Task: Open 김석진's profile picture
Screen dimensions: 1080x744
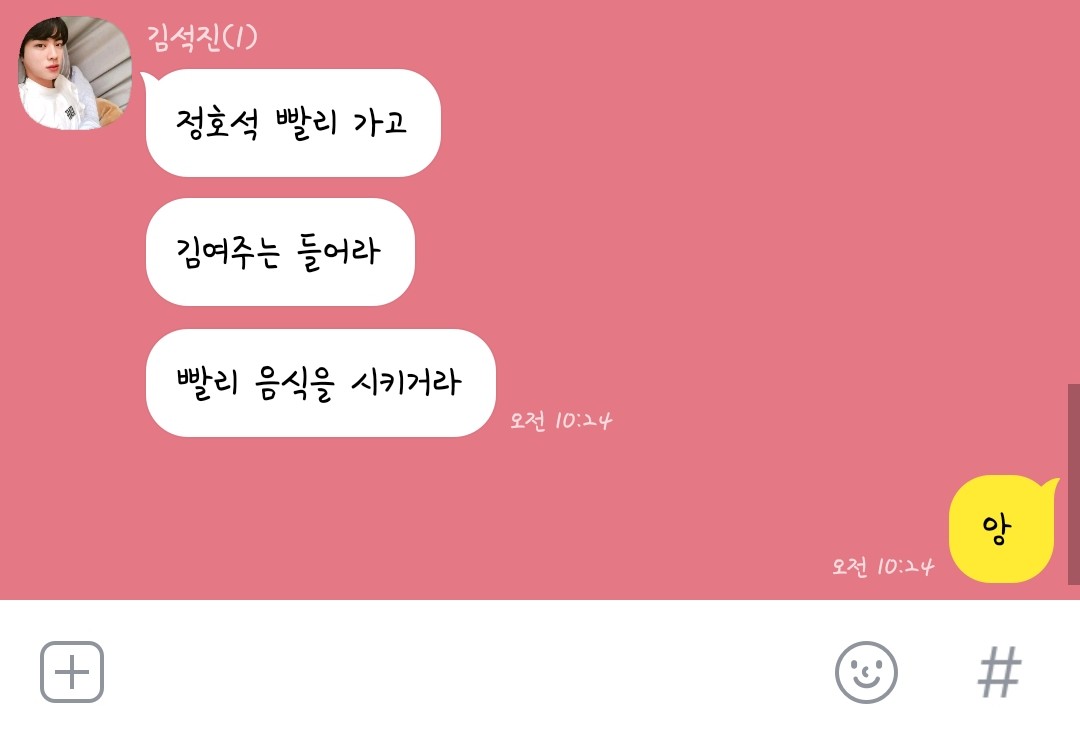Action: click(74, 73)
